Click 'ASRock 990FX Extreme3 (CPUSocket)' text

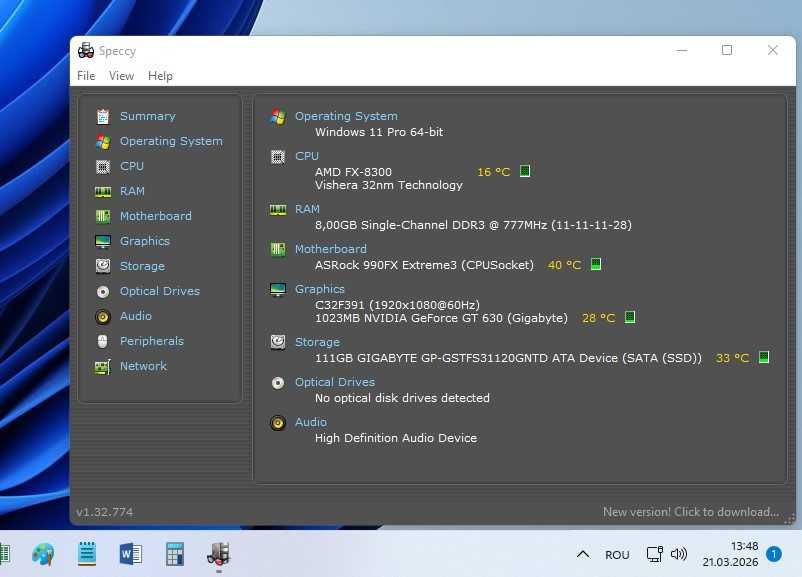click(x=425, y=265)
